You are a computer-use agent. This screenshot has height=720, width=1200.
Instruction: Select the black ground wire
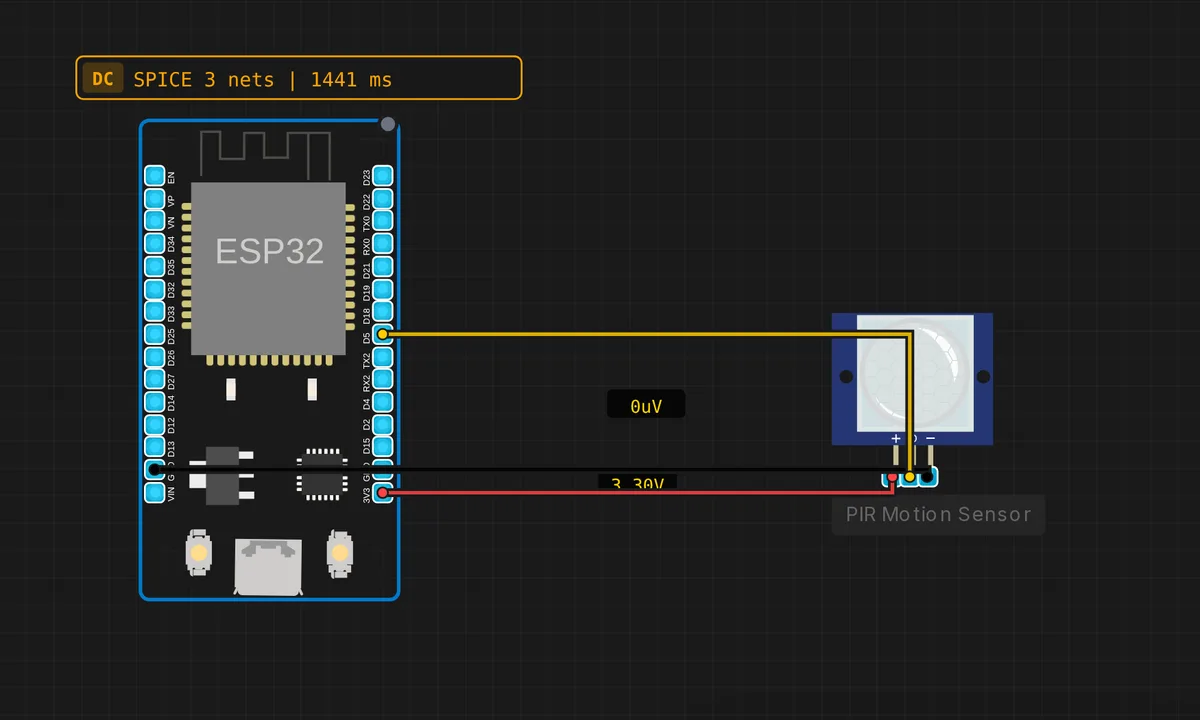540,469
